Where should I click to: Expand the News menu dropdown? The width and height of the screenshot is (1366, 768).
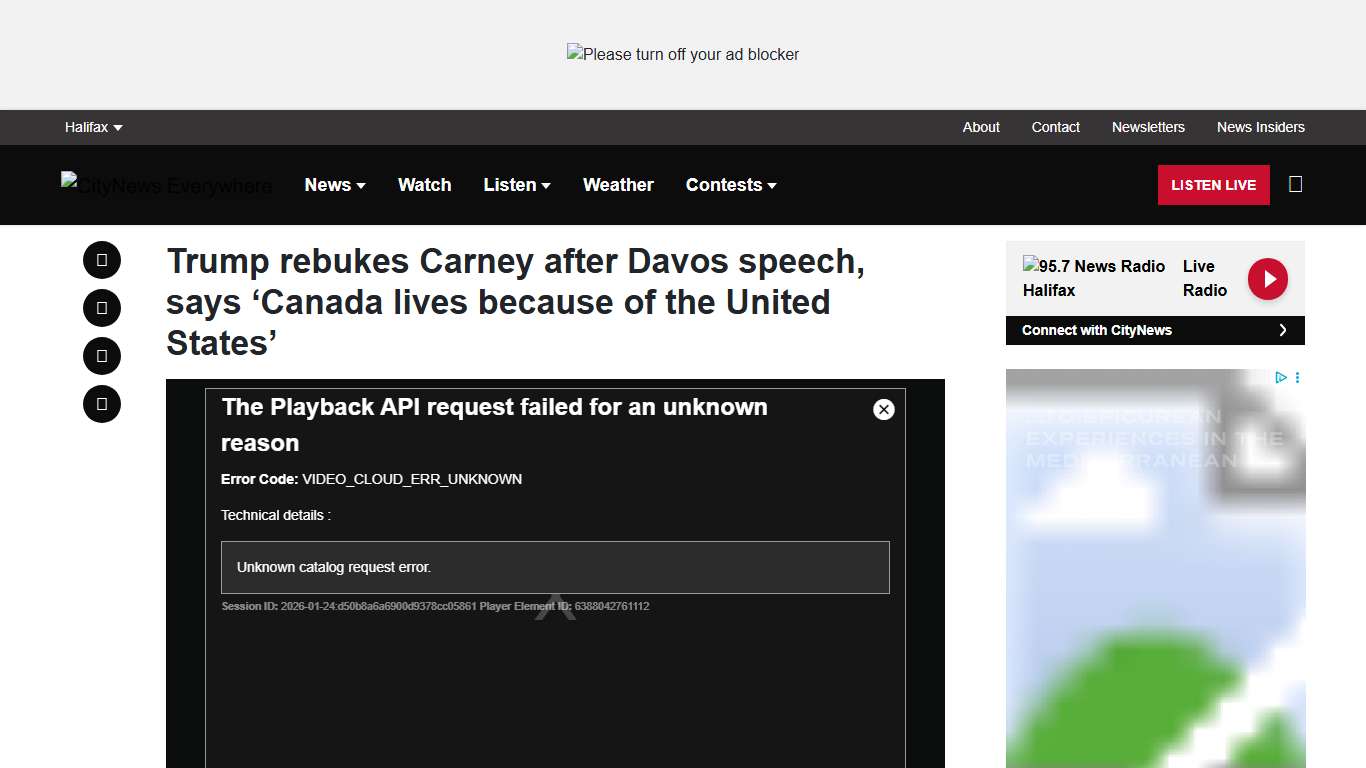click(x=335, y=185)
